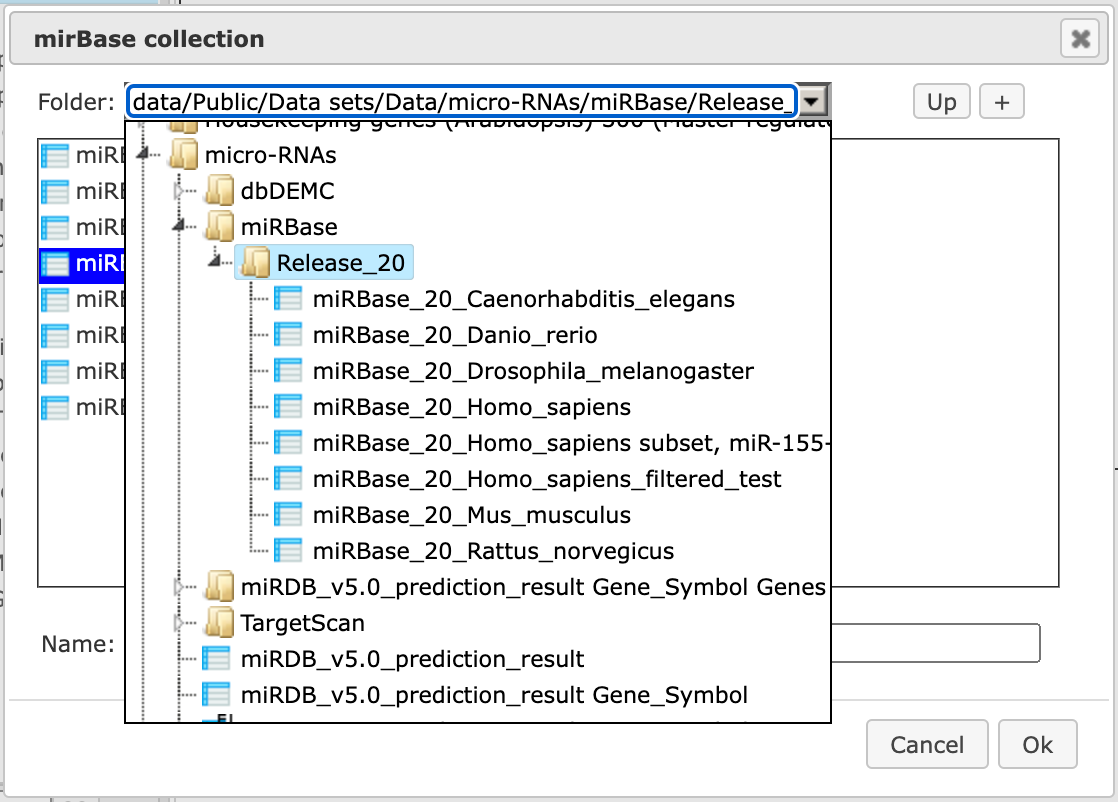Click the Ok button
Screen dimensions: 1118x802
[x=1037, y=744]
